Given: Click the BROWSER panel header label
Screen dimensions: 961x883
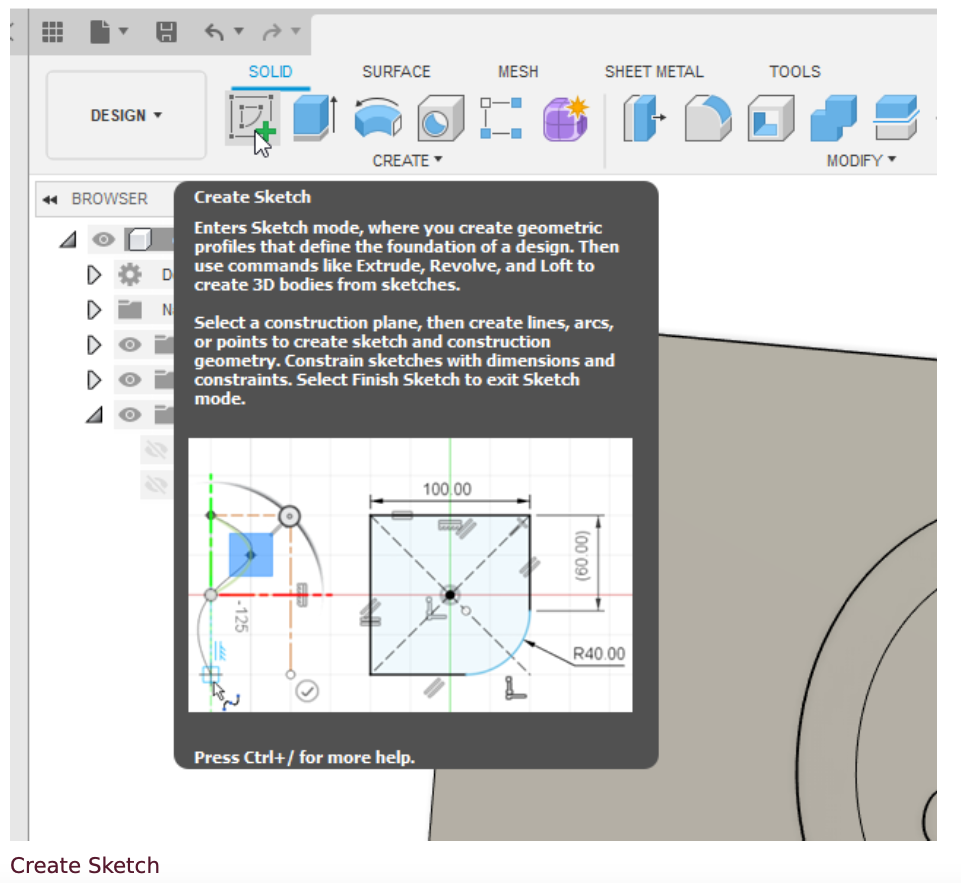Looking at the screenshot, I should click(x=110, y=199).
